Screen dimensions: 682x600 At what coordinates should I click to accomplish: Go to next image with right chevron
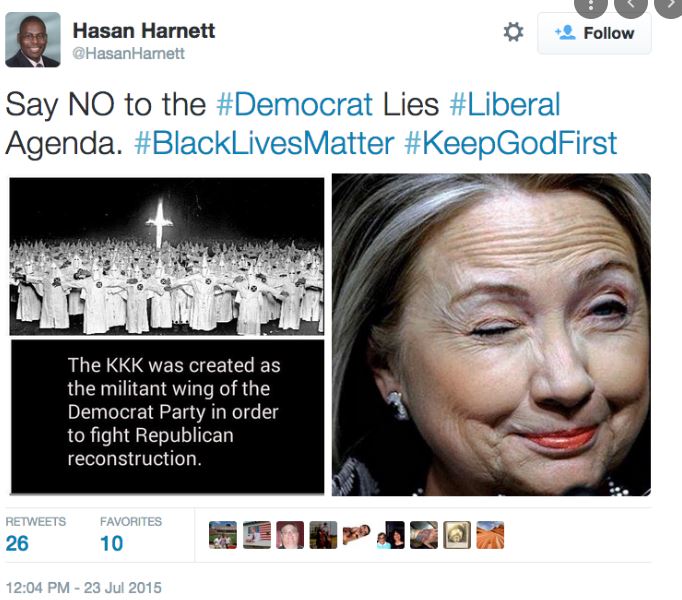click(x=670, y=5)
